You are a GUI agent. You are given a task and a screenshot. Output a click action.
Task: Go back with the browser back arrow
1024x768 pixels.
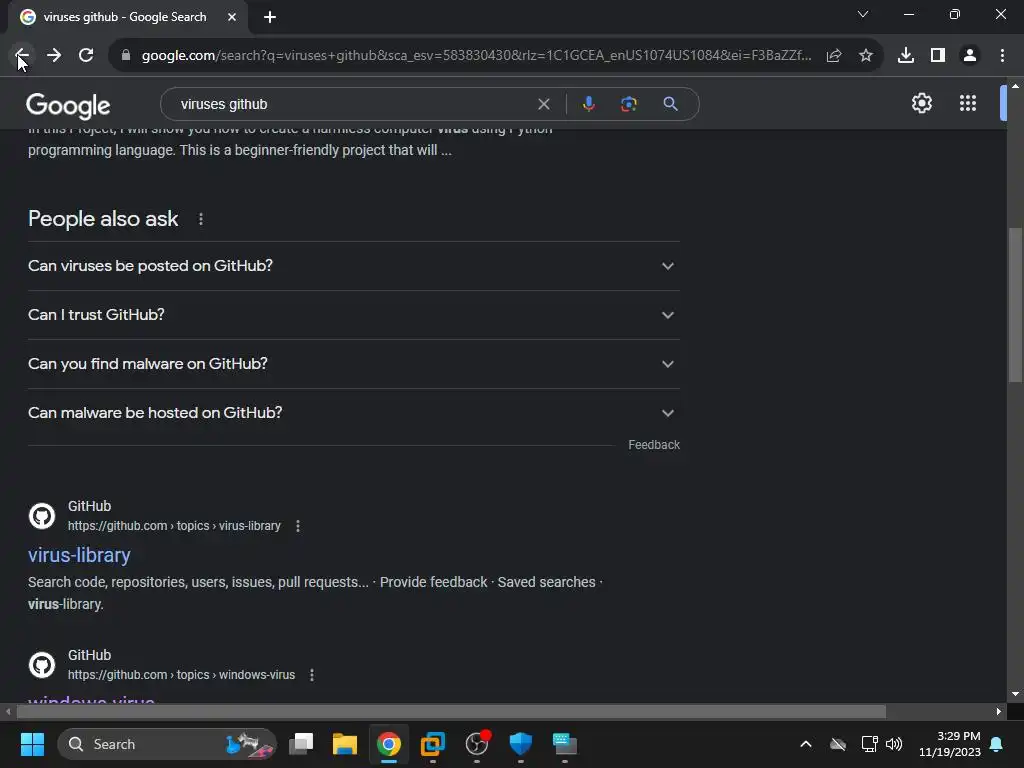click(x=22, y=56)
